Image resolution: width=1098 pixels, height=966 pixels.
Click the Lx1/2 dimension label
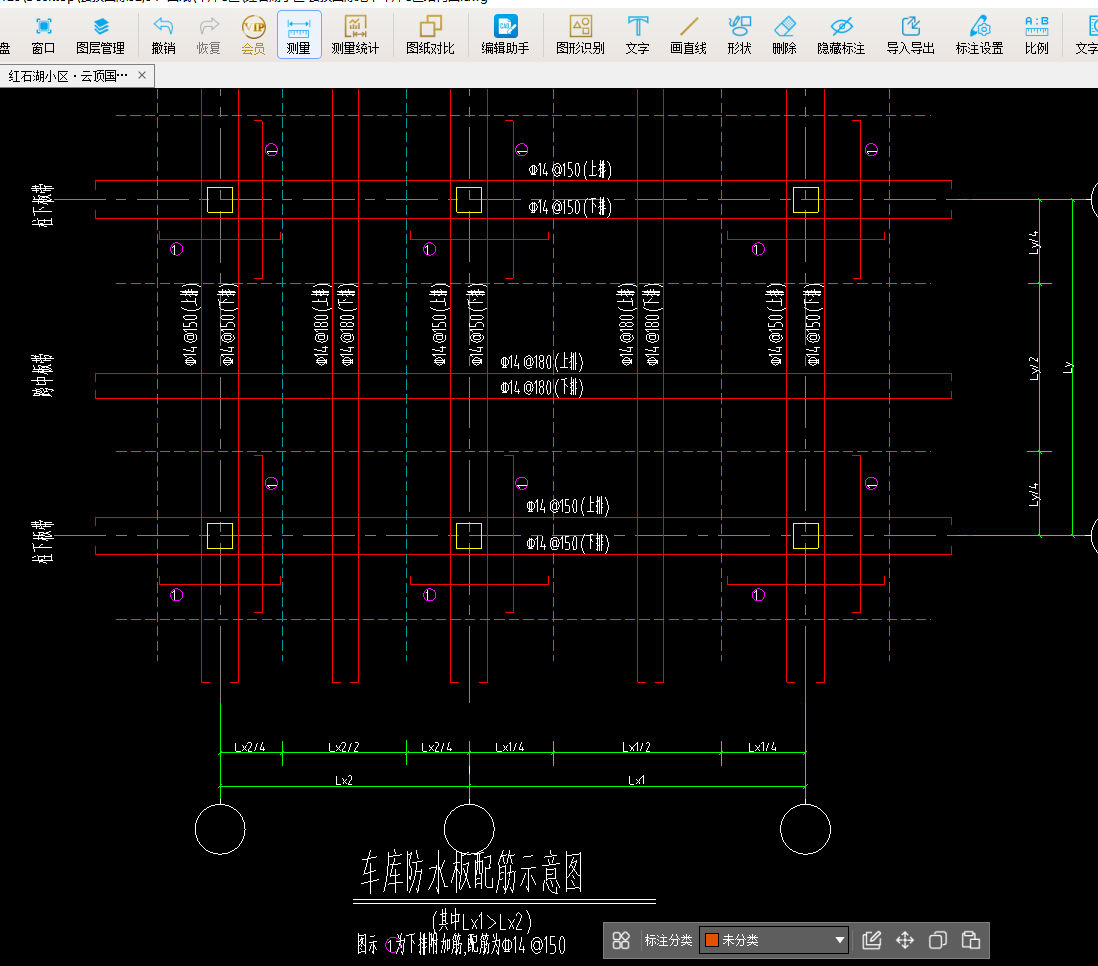(x=637, y=747)
